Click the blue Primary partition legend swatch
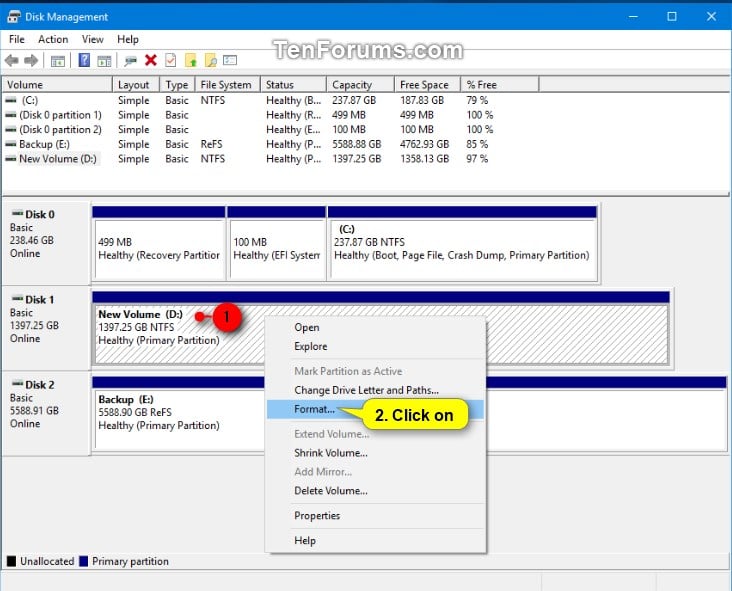 coord(84,561)
